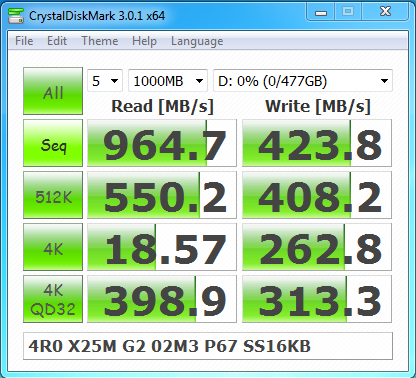The image size is (416, 378).
Task: Open the Help menu
Action: 144,41
